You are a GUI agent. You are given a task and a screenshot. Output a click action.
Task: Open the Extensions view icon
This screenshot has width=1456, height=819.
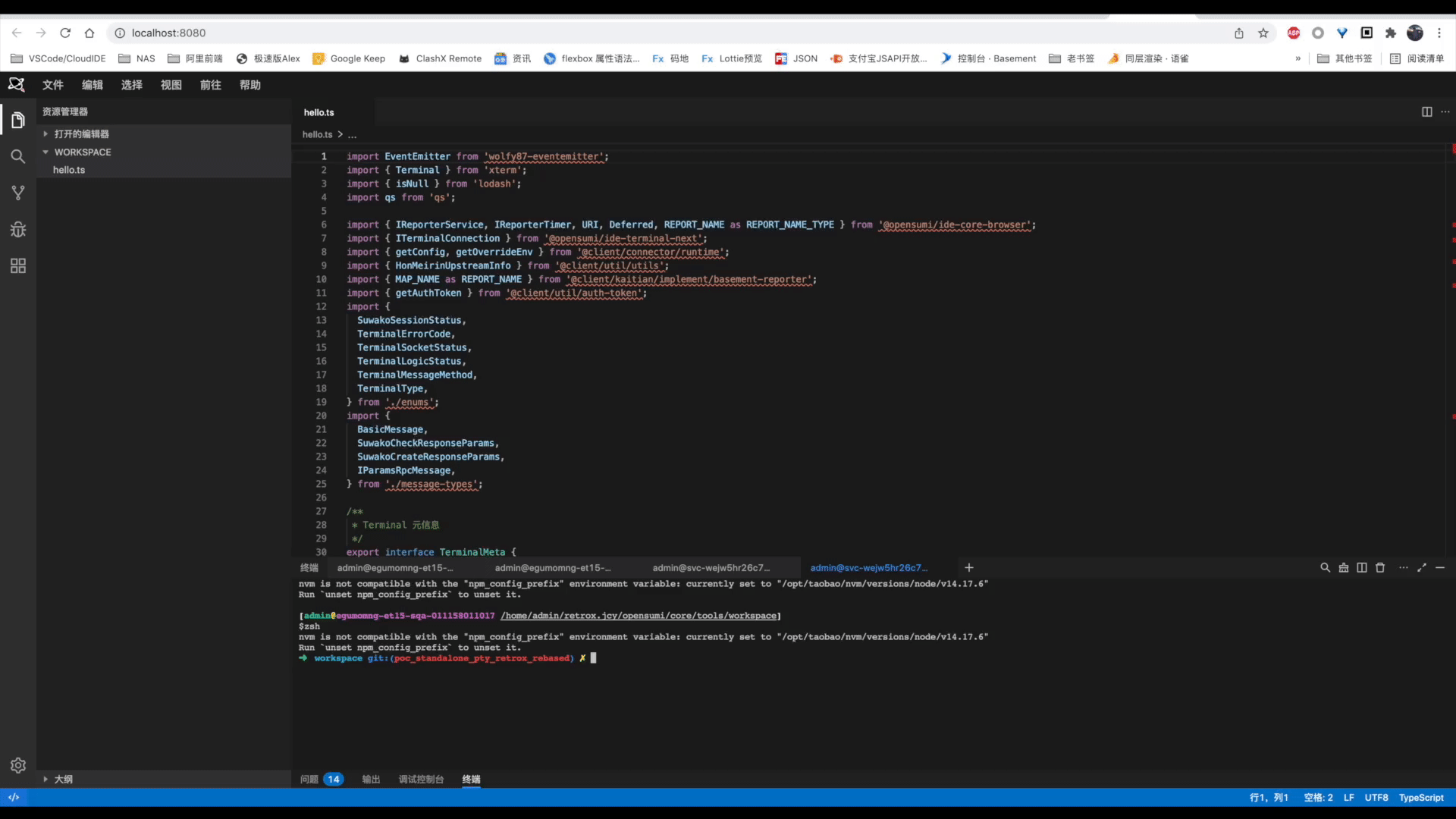point(18,265)
